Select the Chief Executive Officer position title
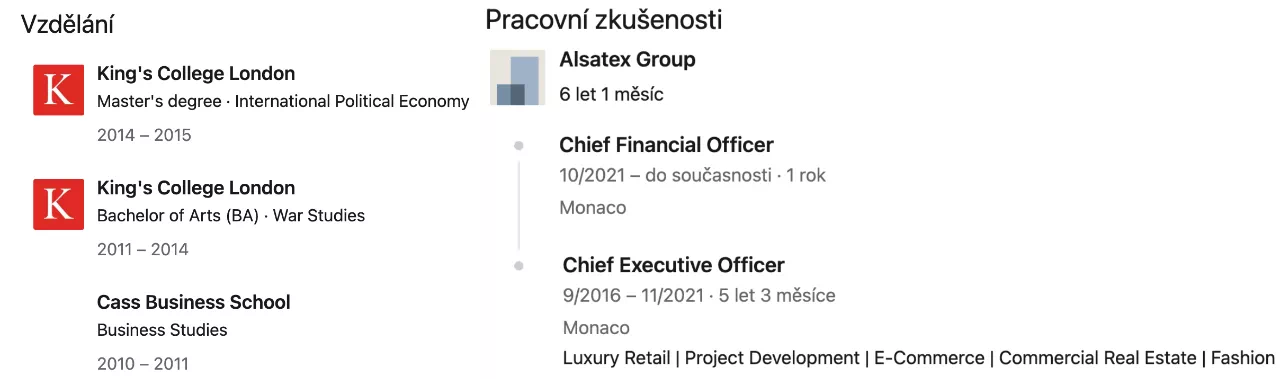Image resolution: width=1280 pixels, height=379 pixels. click(673, 265)
